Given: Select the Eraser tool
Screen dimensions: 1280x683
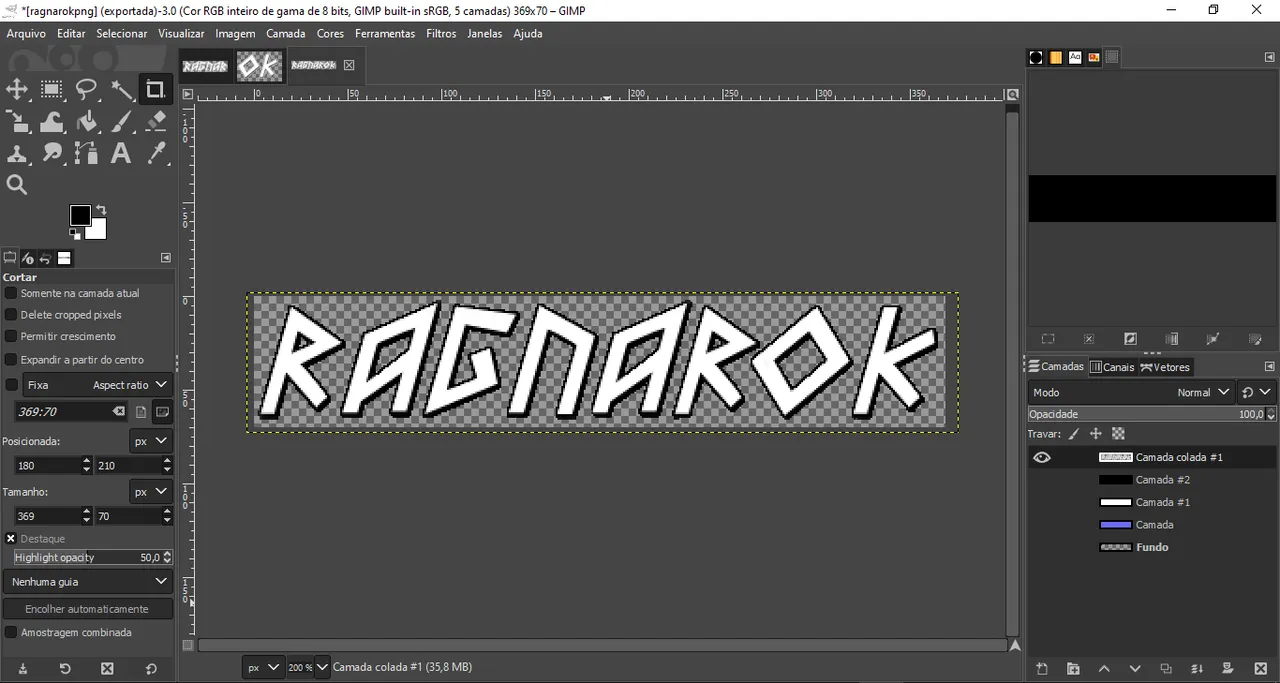Looking at the screenshot, I should click(156, 122).
